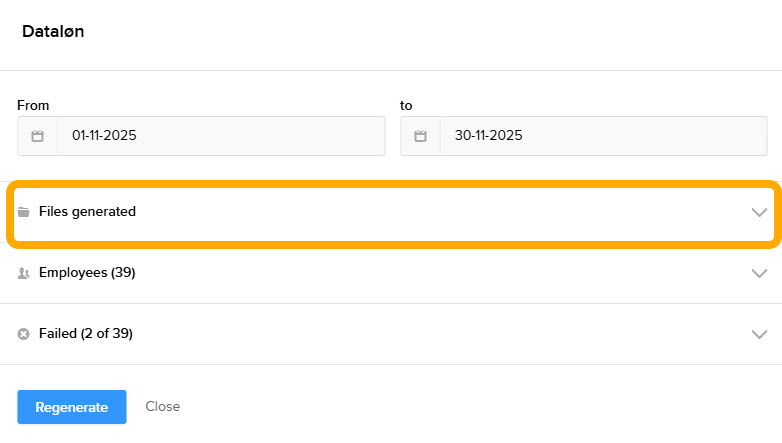The height and width of the screenshot is (443, 782).
Task: Focus the From date field 01-11-2025
Action: pyautogui.click(x=220, y=136)
